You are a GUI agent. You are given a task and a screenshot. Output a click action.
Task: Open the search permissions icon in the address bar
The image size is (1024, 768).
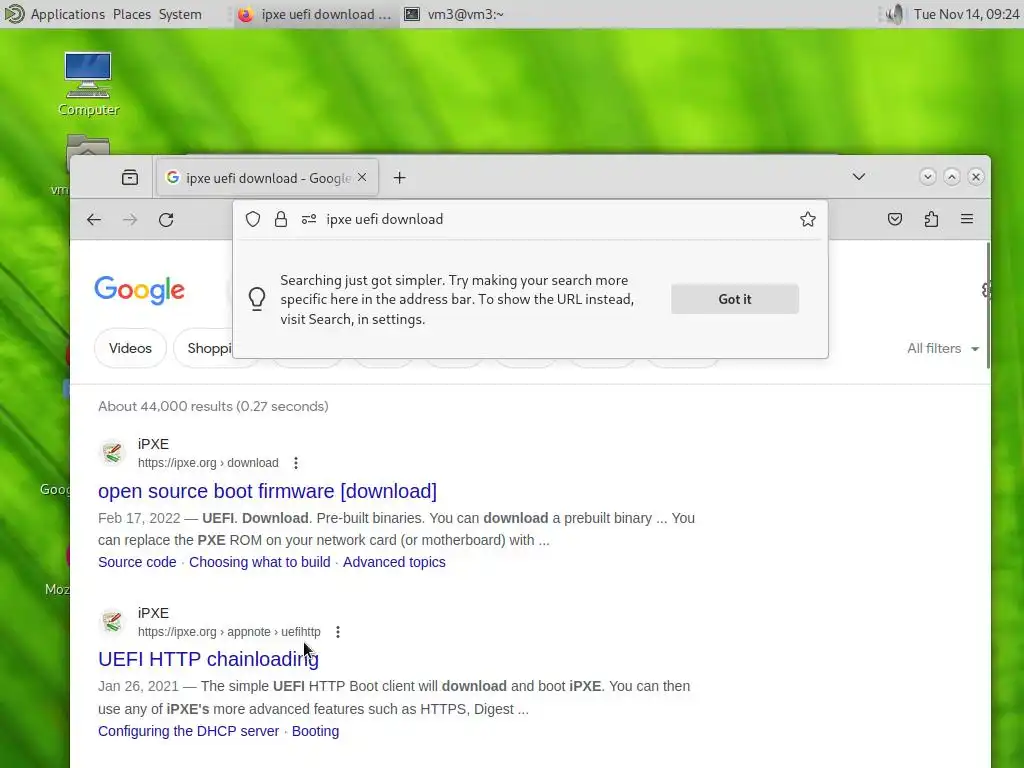pos(309,219)
